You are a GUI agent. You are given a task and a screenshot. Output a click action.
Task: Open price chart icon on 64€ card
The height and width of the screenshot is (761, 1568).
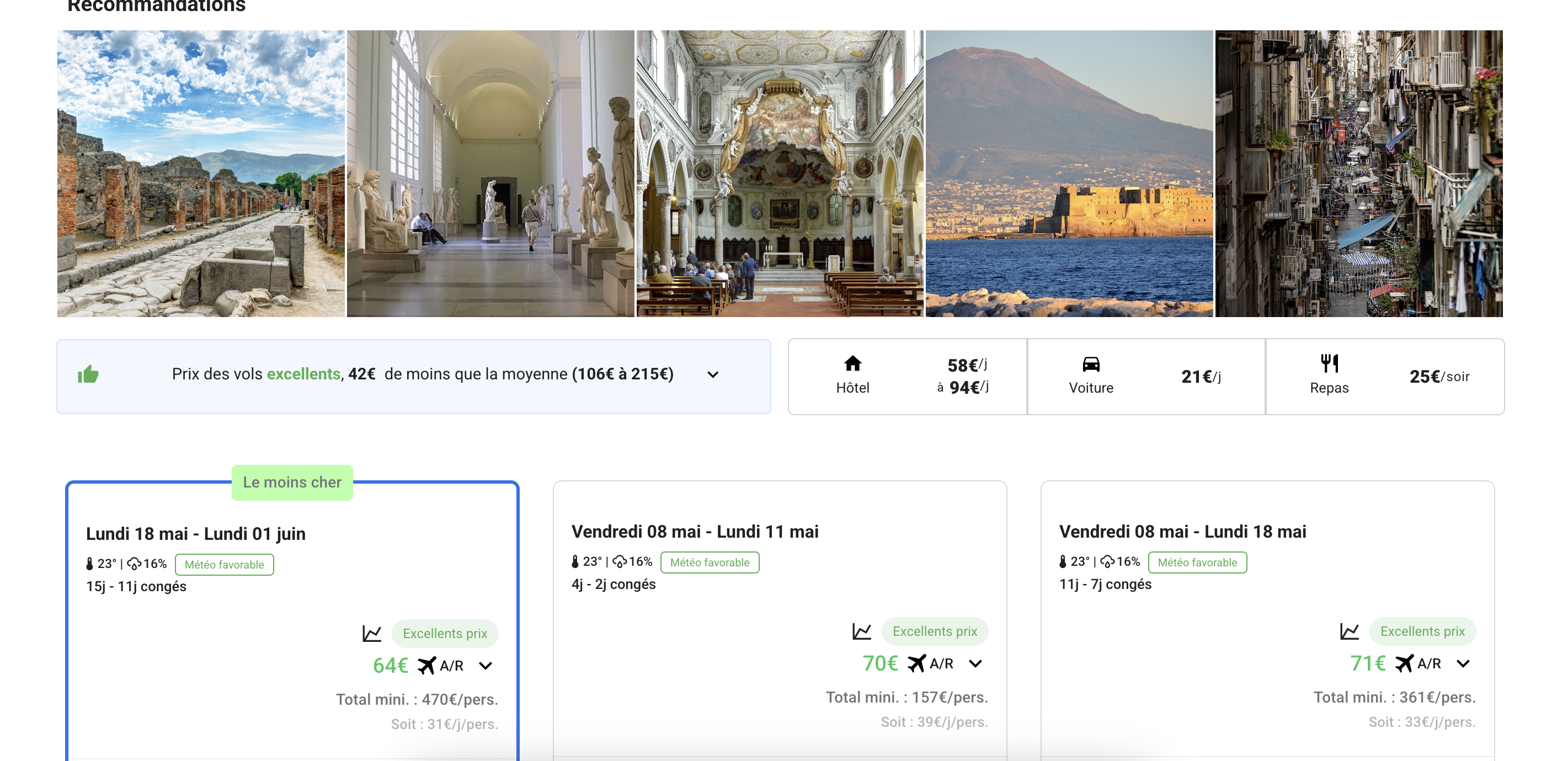(371, 633)
